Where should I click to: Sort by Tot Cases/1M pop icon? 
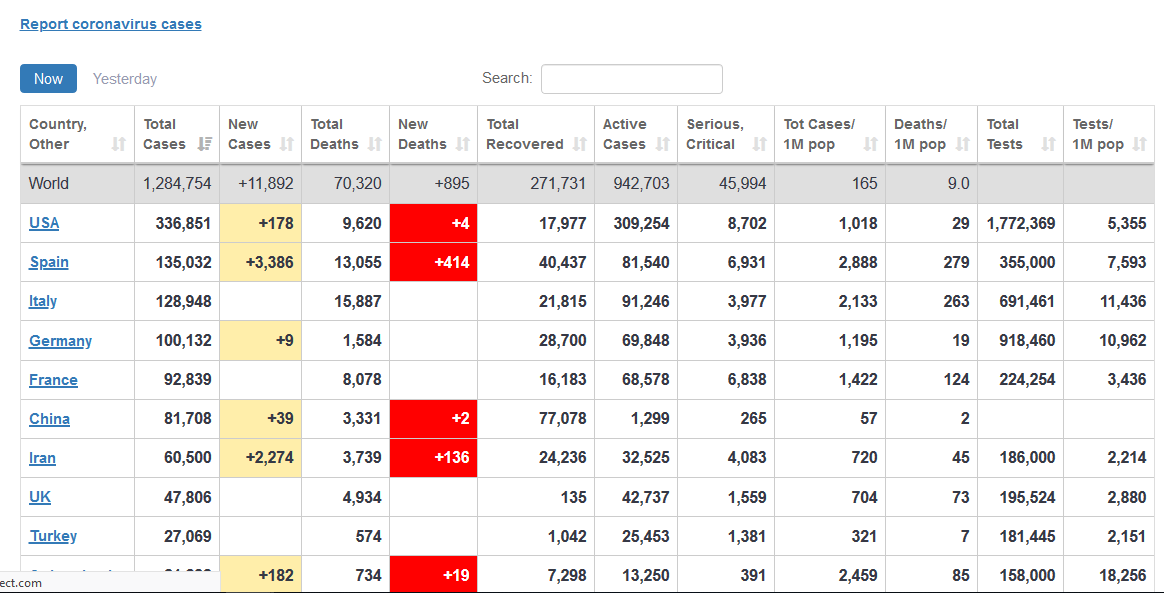coord(871,144)
